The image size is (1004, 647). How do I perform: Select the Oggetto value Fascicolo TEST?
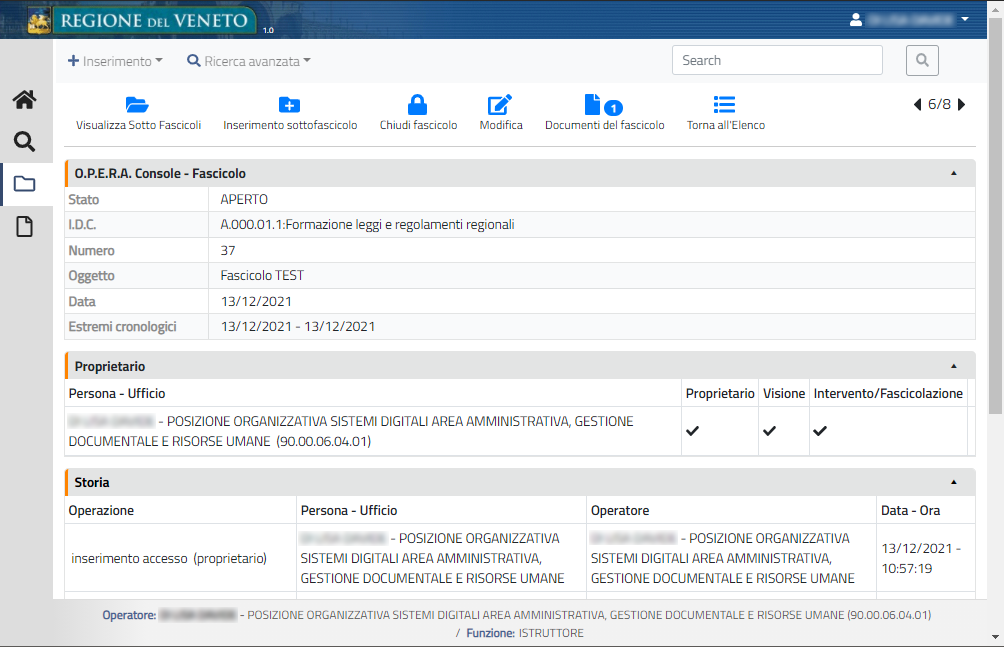point(262,275)
